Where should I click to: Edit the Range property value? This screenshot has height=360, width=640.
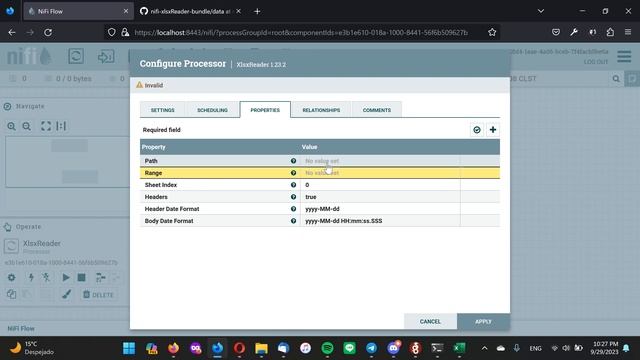click(x=380, y=173)
